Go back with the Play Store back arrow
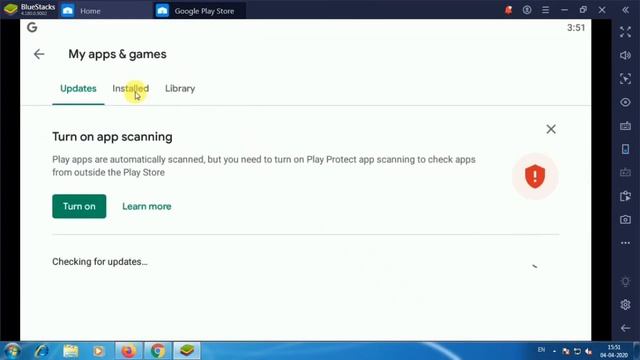The image size is (640, 360). [39, 54]
